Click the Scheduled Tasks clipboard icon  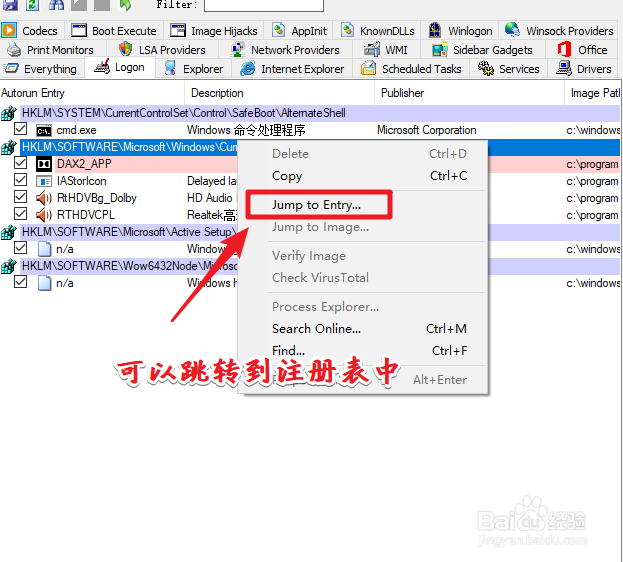click(x=368, y=68)
